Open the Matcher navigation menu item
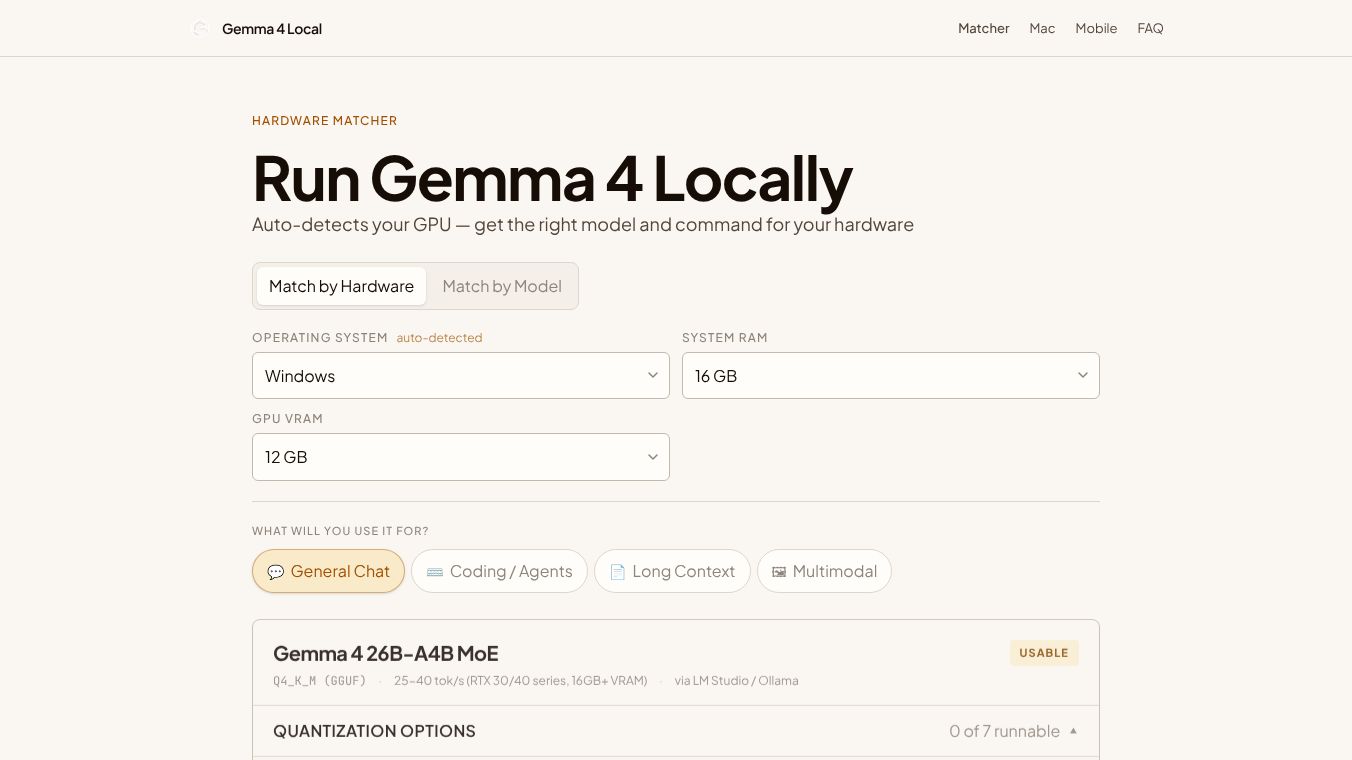Viewport: 1352px width, 760px height. coord(983,28)
